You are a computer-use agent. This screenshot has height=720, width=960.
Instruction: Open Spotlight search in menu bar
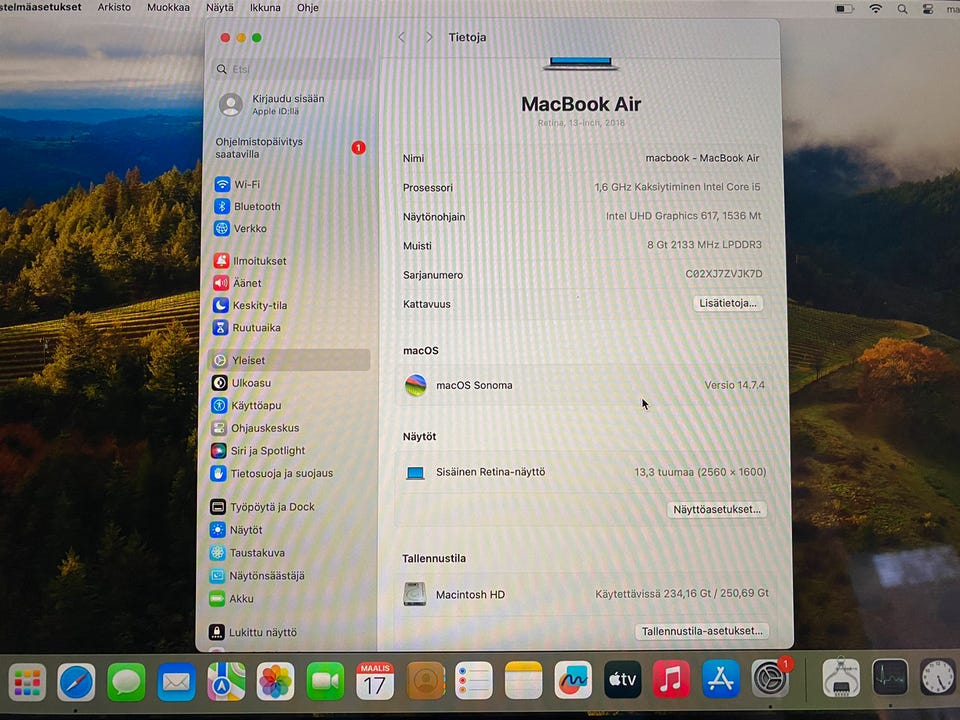point(902,9)
